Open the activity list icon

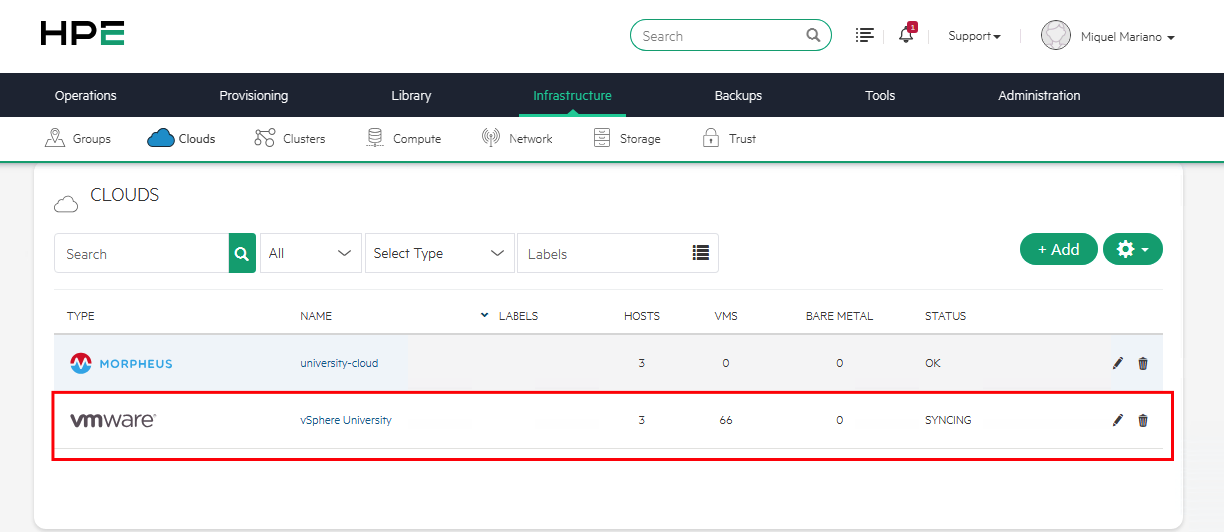pyautogui.click(x=865, y=35)
